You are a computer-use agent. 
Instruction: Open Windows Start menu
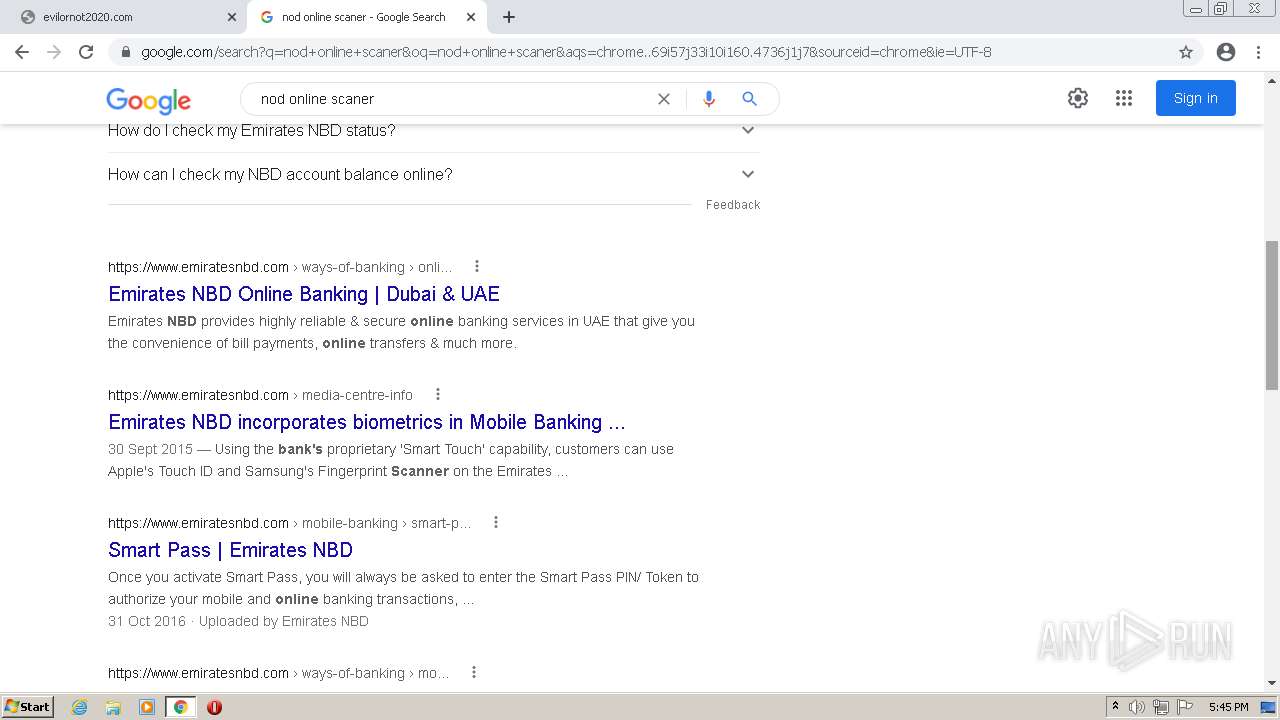tap(28, 707)
